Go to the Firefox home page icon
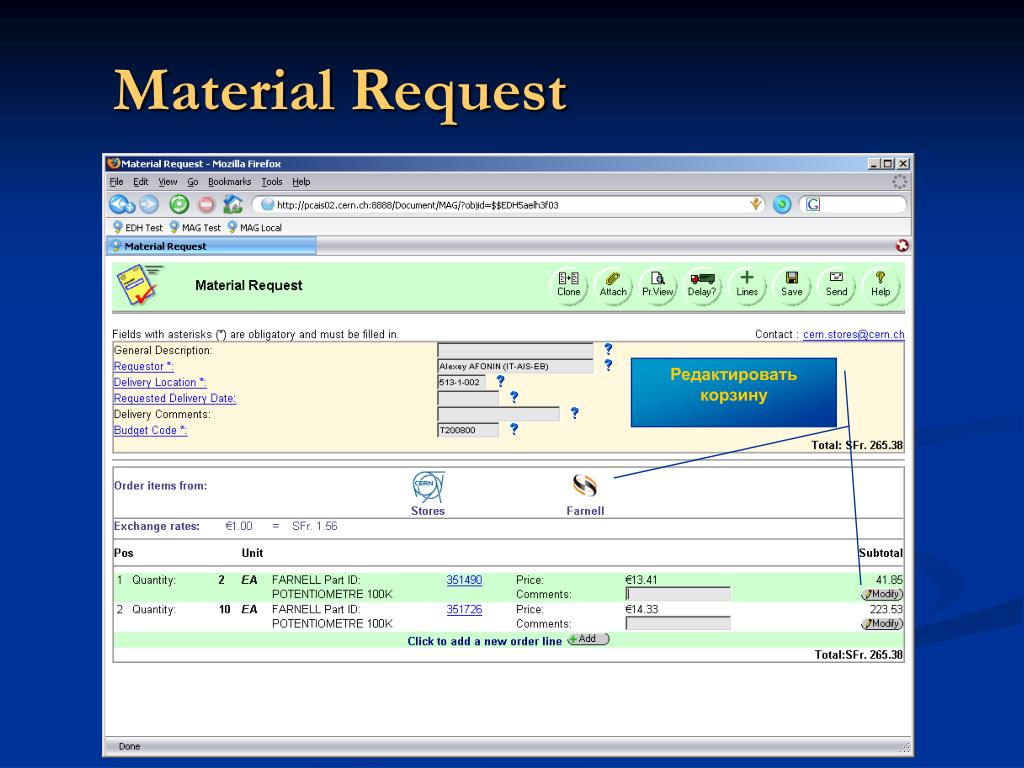 click(x=232, y=204)
